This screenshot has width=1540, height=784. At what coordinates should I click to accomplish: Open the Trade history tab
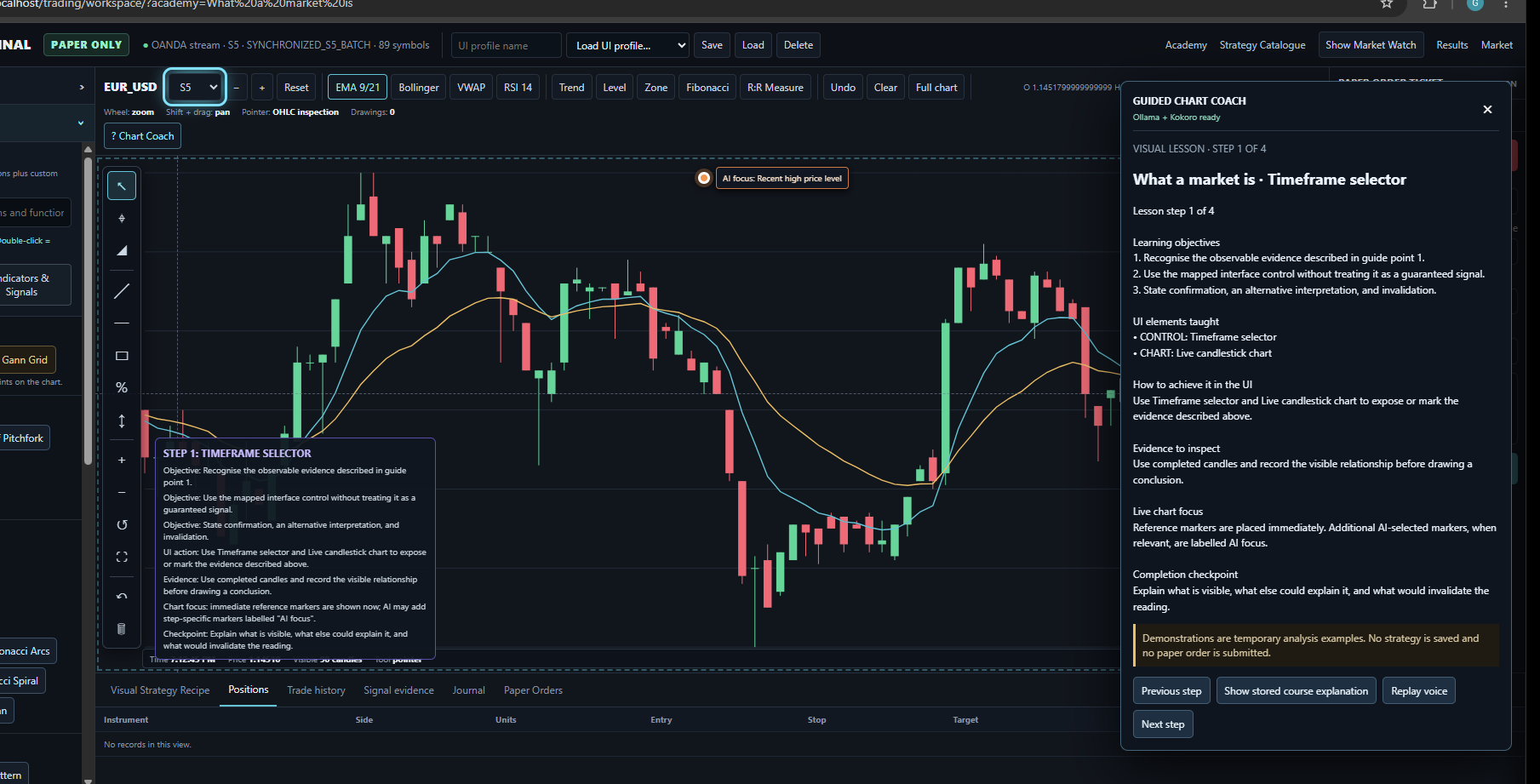point(317,690)
